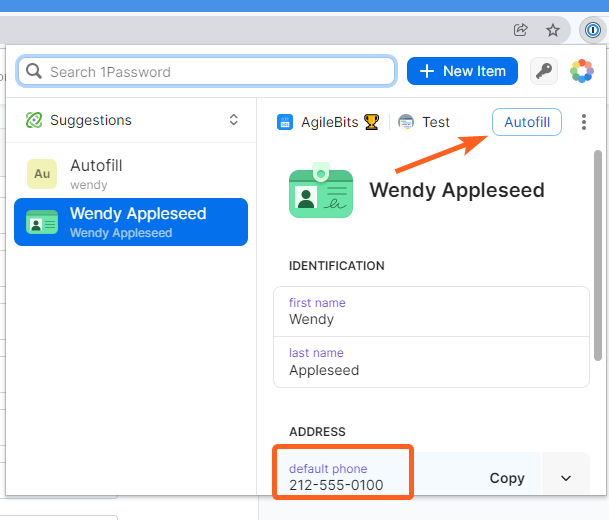
Task: Click the browser share page icon
Action: (520, 30)
